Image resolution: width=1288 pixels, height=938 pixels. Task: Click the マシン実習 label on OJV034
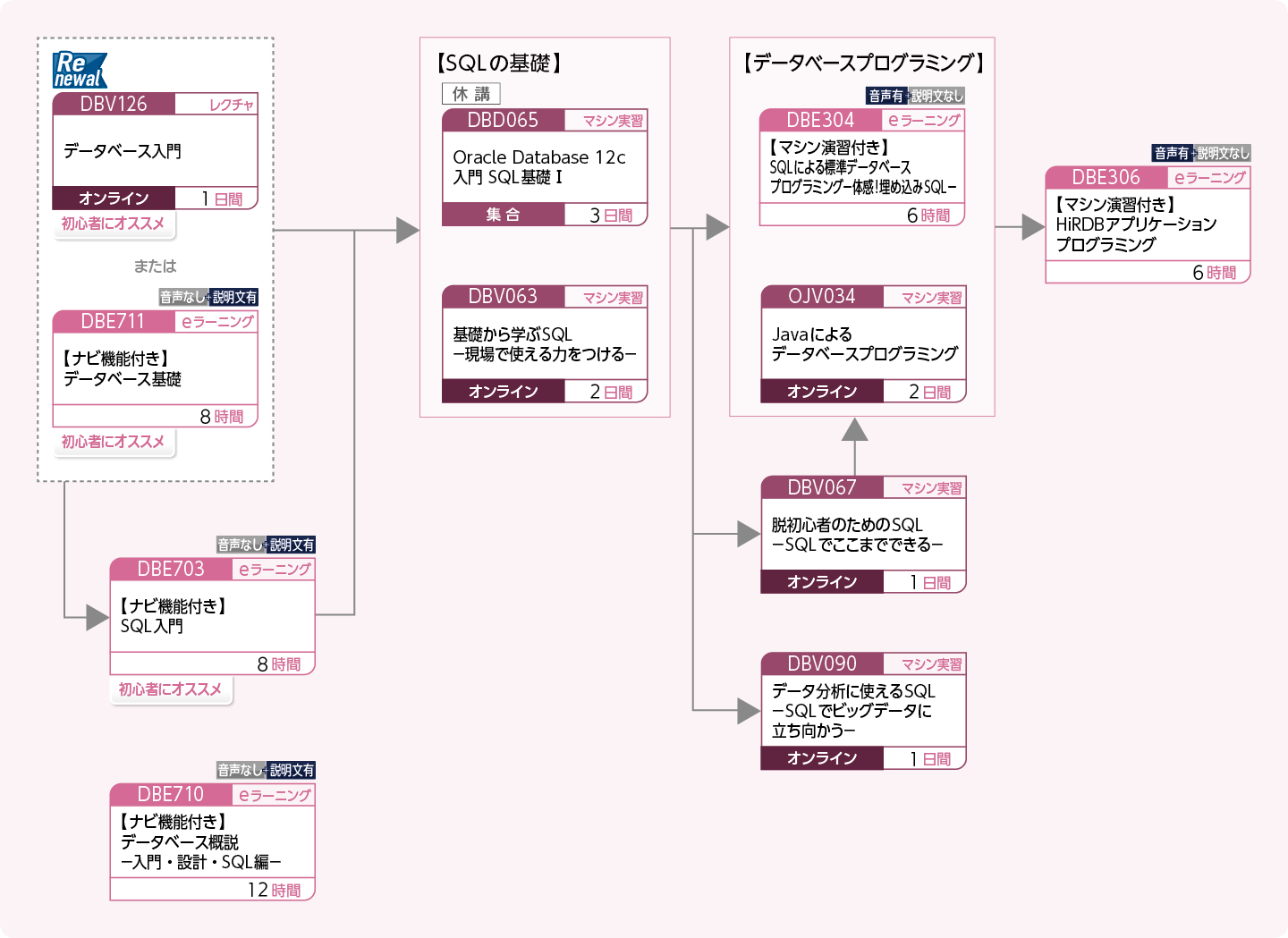coord(931,298)
